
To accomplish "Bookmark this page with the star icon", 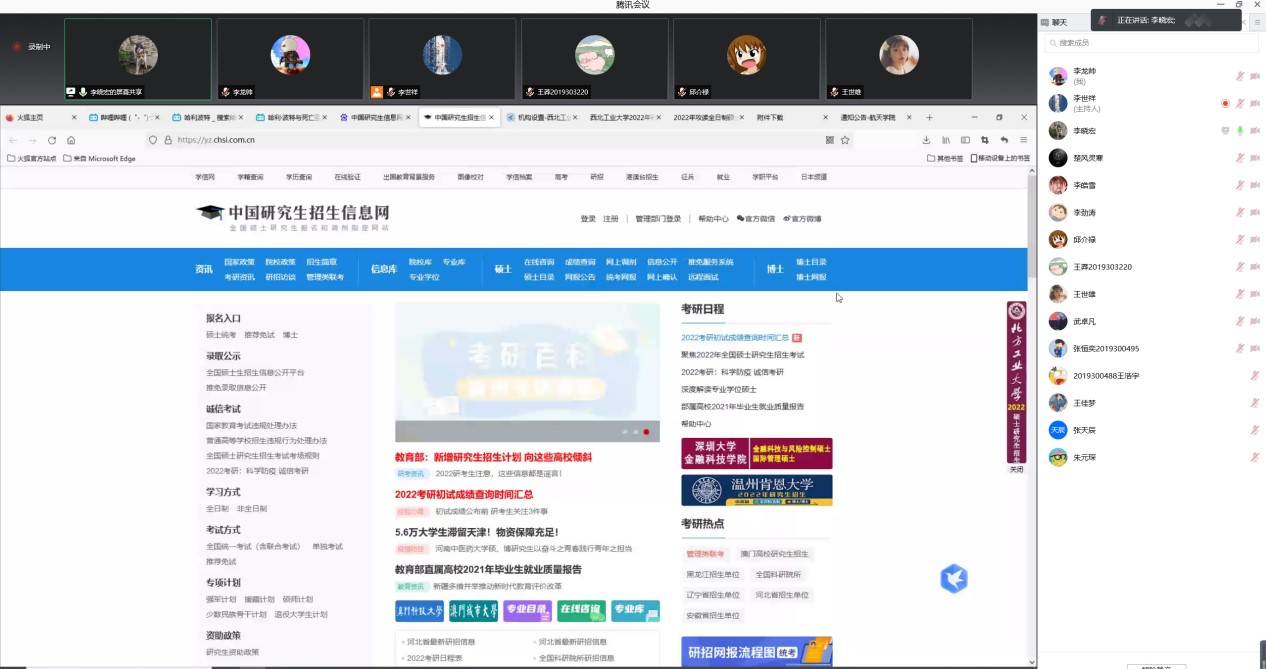I will tap(845, 140).
